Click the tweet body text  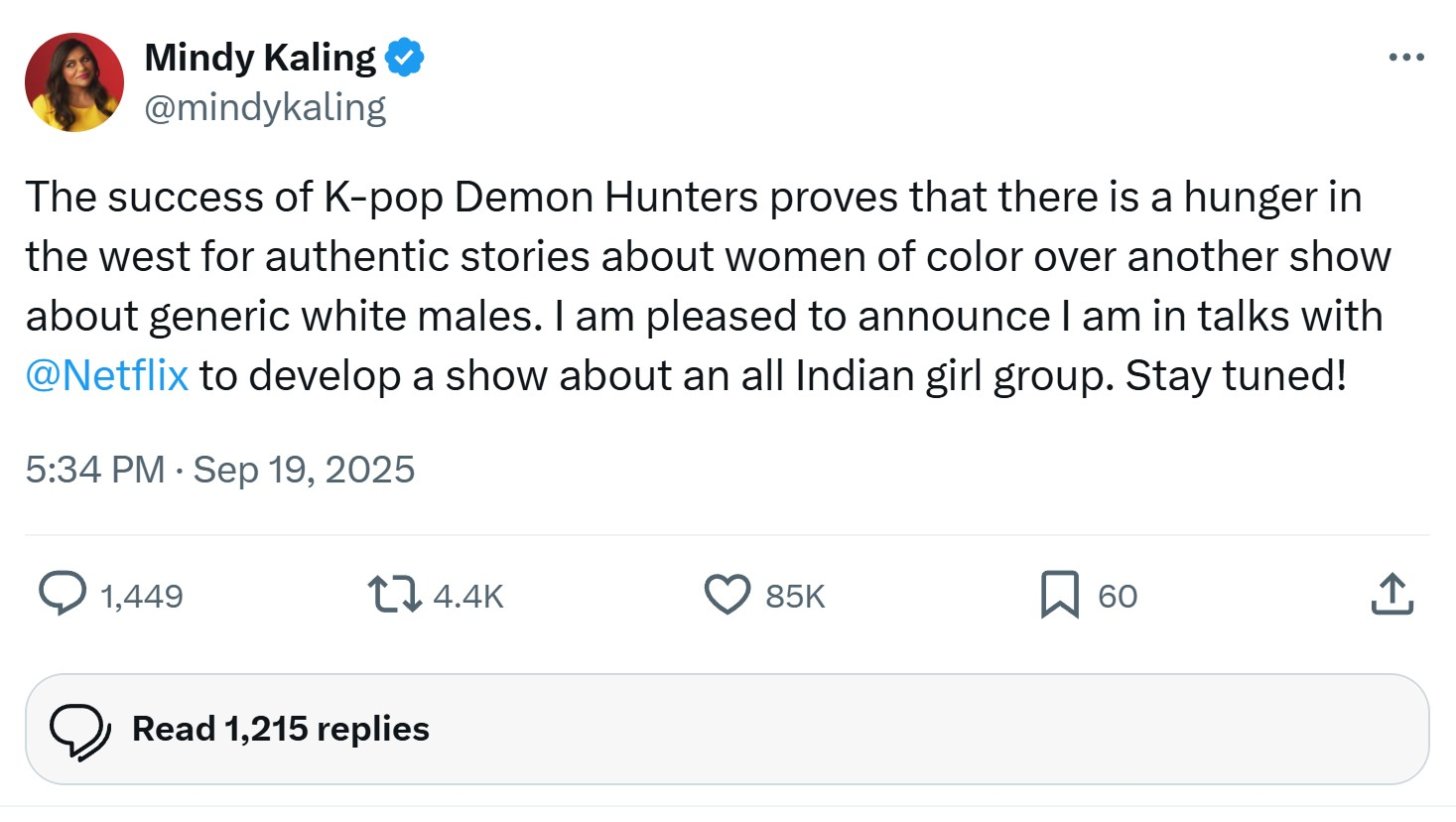pyautogui.click(x=709, y=286)
